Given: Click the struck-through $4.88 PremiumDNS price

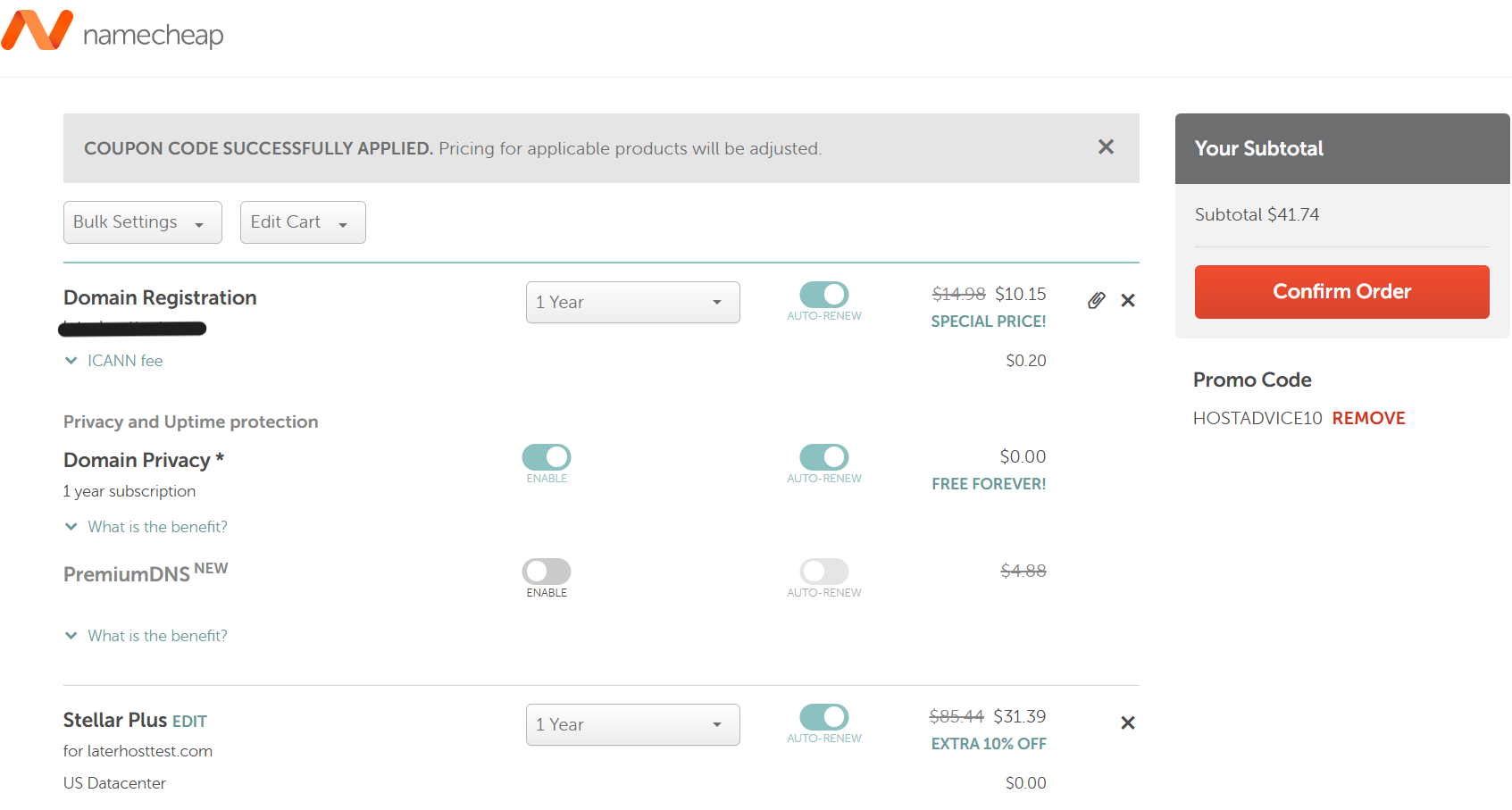Looking at the screenshot, I should tap(1023, 571).
